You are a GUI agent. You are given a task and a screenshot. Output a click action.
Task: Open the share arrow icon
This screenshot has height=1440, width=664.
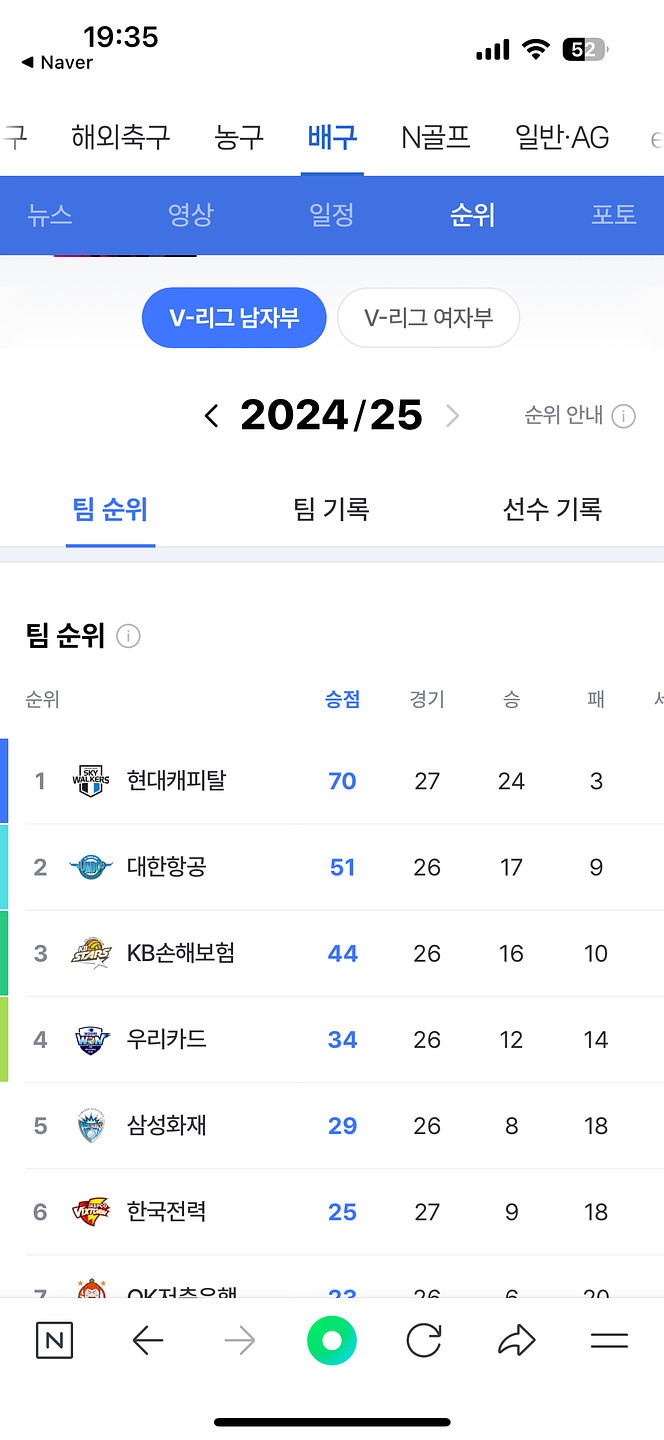516,1340
